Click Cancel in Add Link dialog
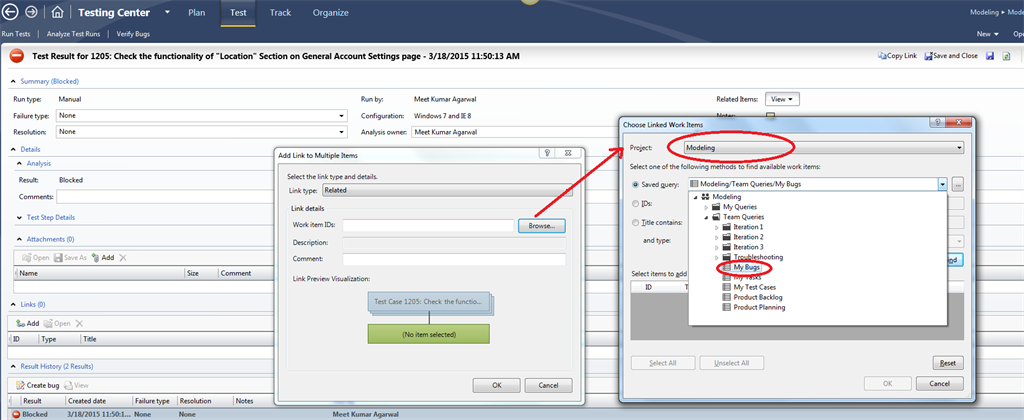Viewport: 1024px width, 420px height. [x=549, y=385]
